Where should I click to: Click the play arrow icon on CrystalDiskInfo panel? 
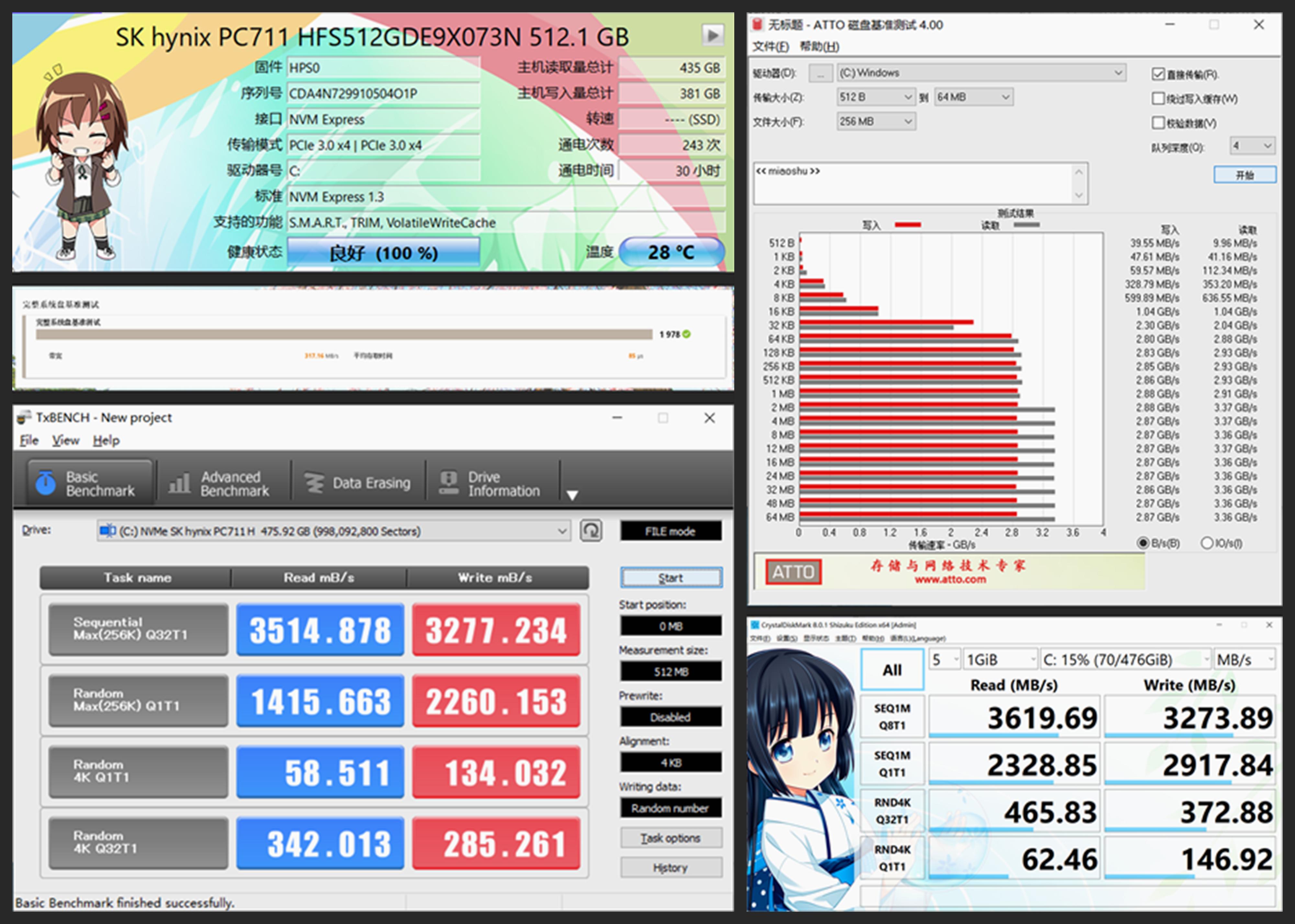pos(712,35)
